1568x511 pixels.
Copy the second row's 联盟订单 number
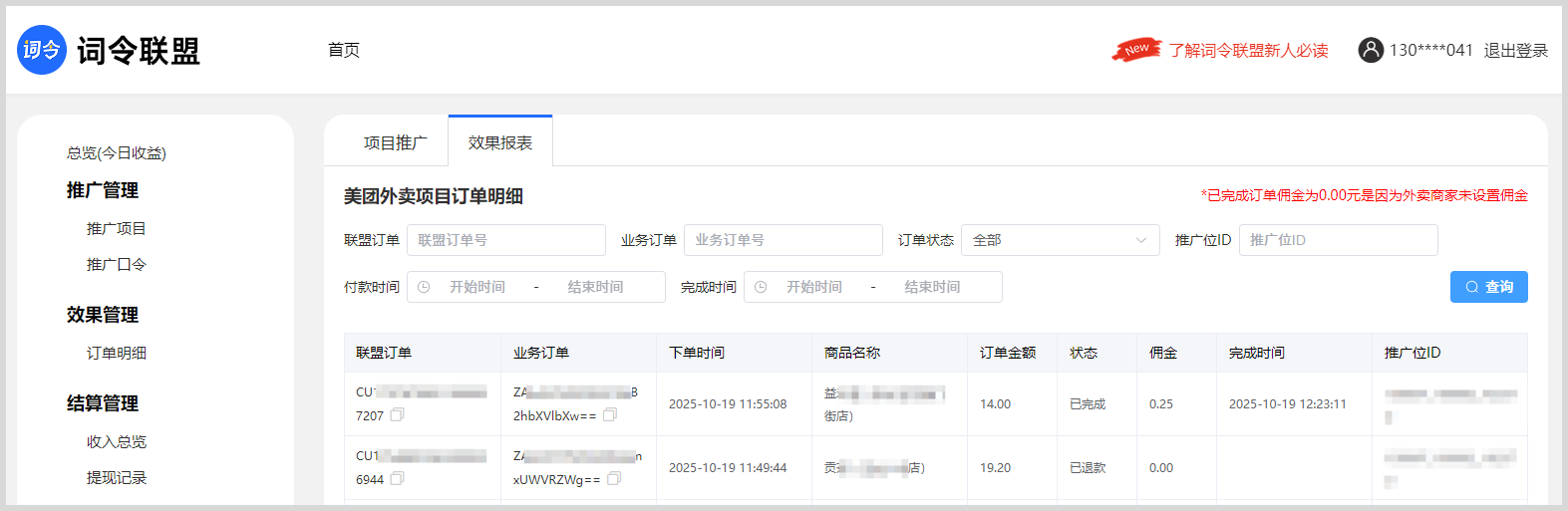click(x=397, y=479)
